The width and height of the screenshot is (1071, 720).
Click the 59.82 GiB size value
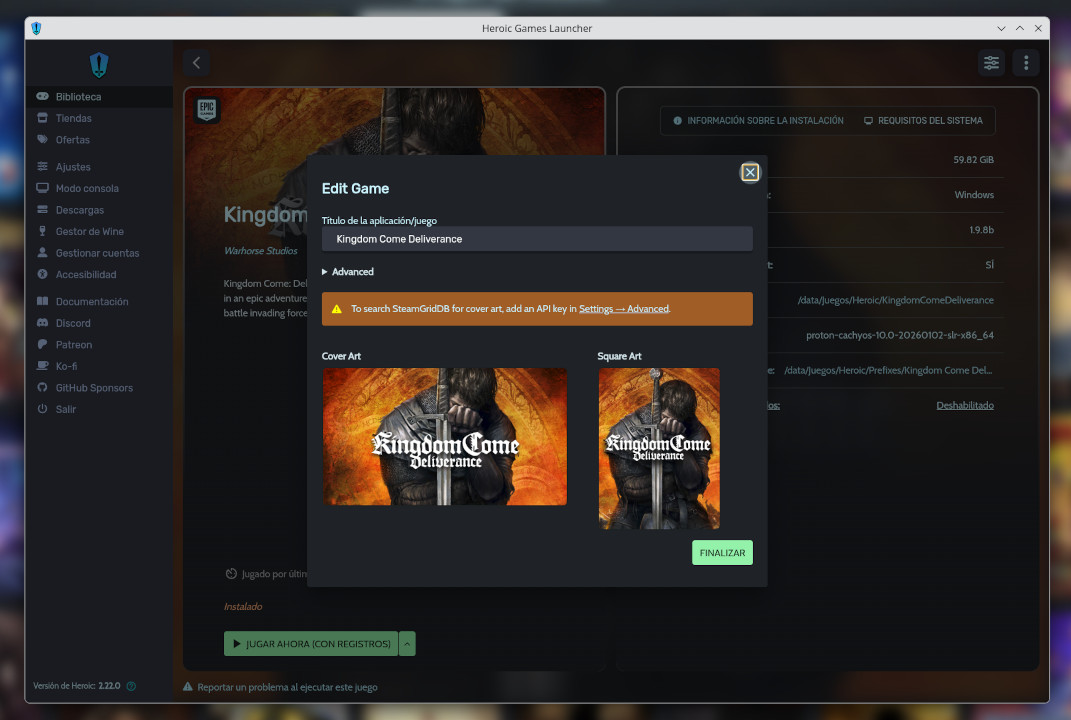(x=973, y=159)
